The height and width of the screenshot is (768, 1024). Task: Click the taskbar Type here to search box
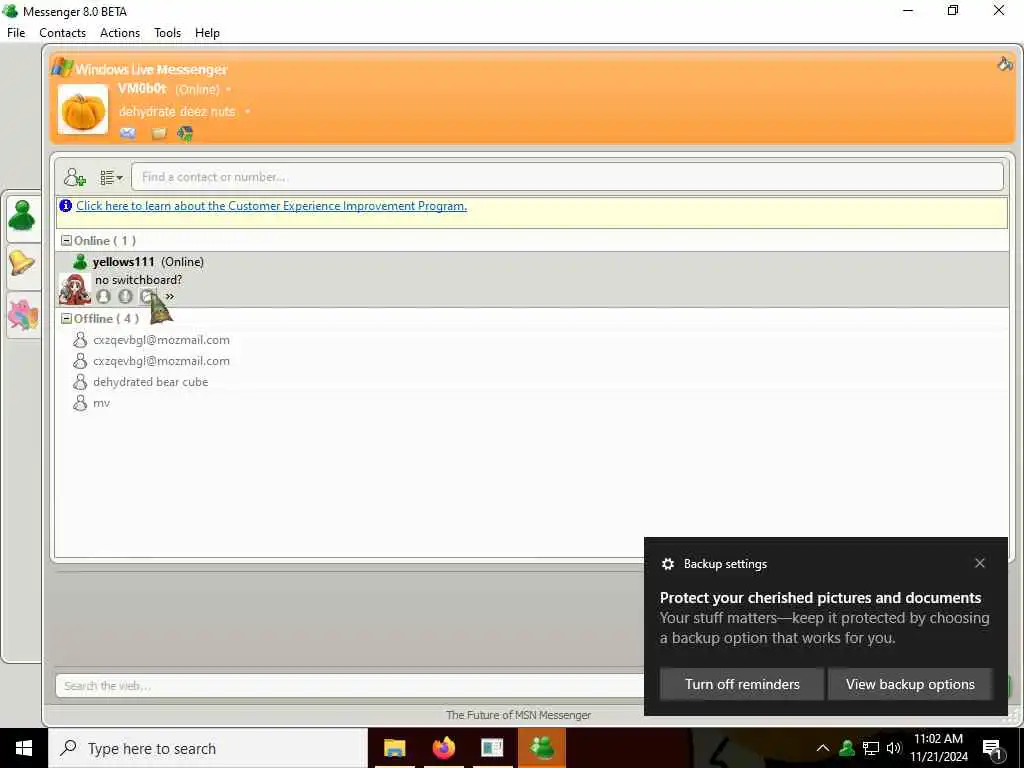tap(208, 748)
